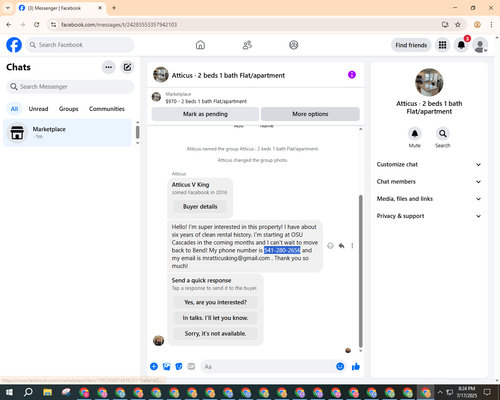
Task: Open the listing photo in right panel
Action: point(429,83)
